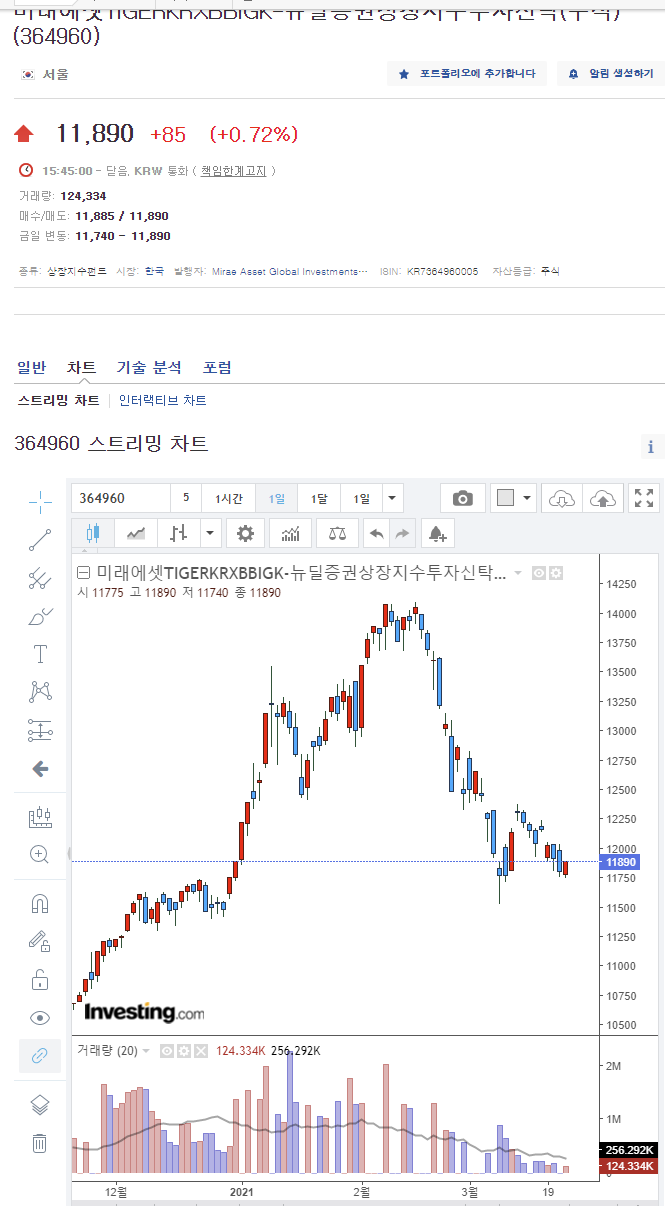Create an alert with the bell-plus icon
Screen dimensions: 665x1206
pos(438,534)
